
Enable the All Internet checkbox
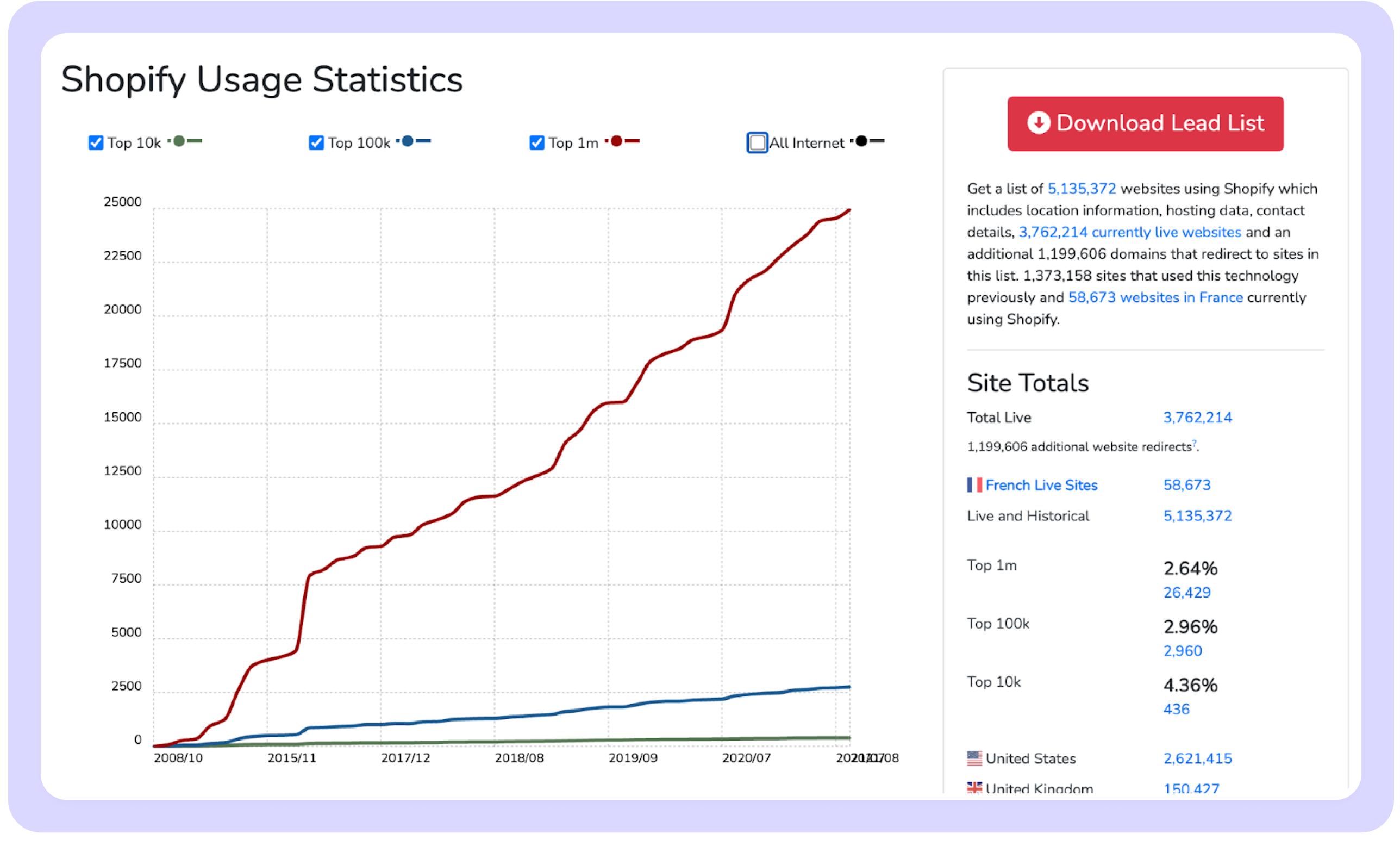click(757, 142)
